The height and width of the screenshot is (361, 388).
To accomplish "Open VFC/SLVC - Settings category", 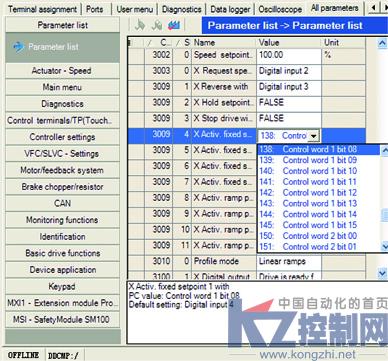I will [x=62, y=154].
